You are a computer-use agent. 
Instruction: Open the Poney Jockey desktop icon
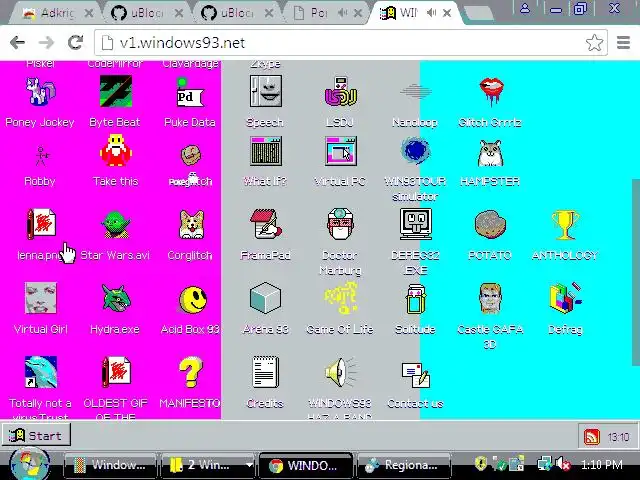40,92
